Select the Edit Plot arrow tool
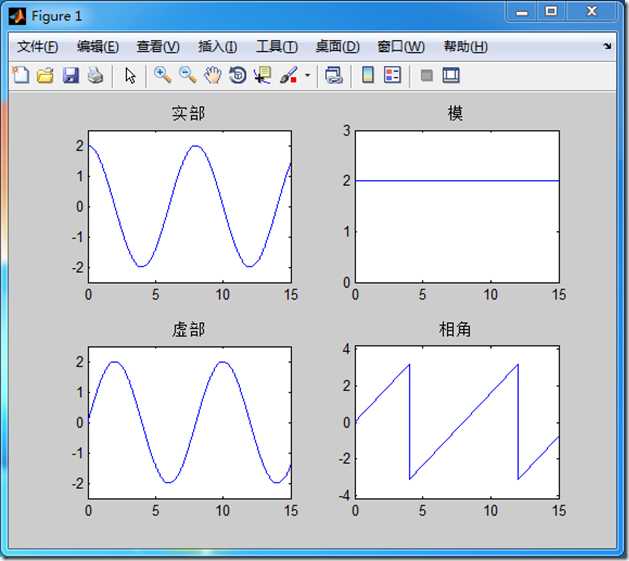This screenshot has height=561, width=629. [130, 75]
